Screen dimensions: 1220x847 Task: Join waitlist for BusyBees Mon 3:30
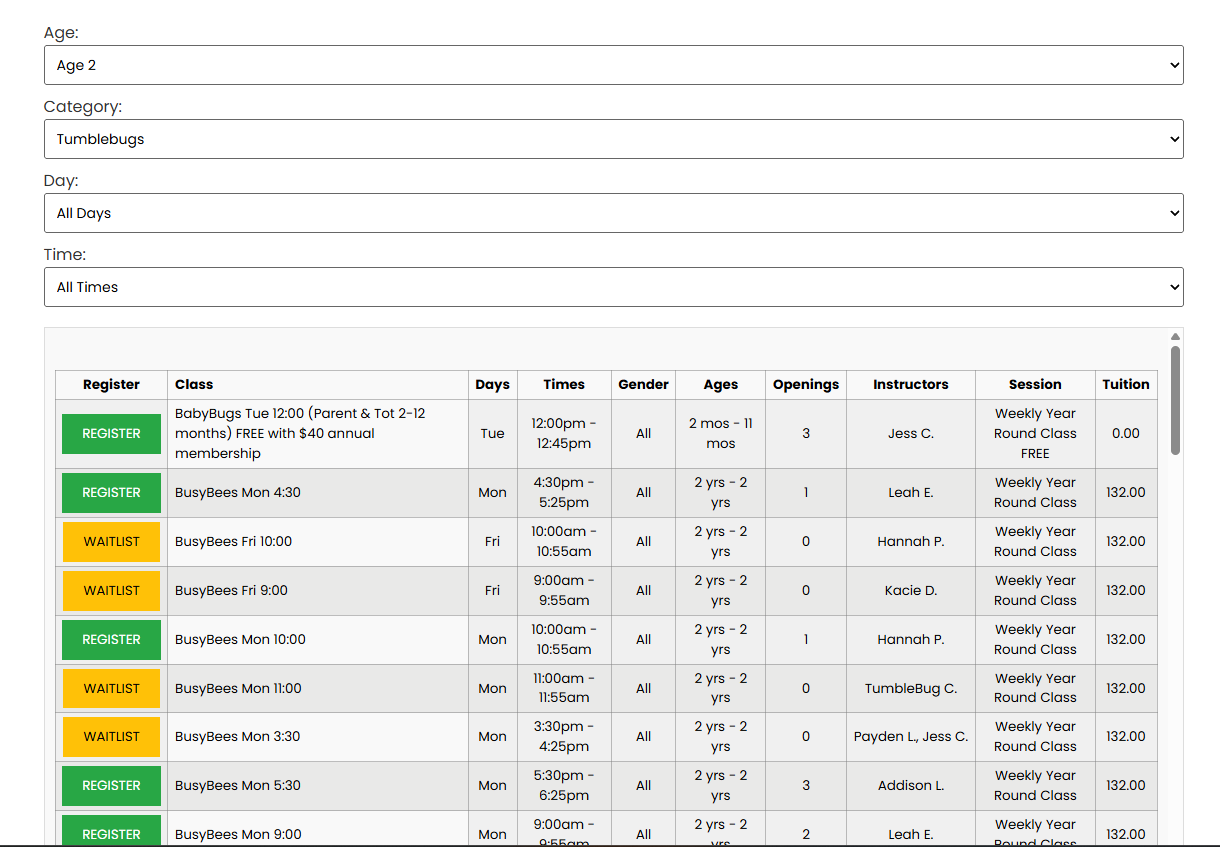click(111, 737)
